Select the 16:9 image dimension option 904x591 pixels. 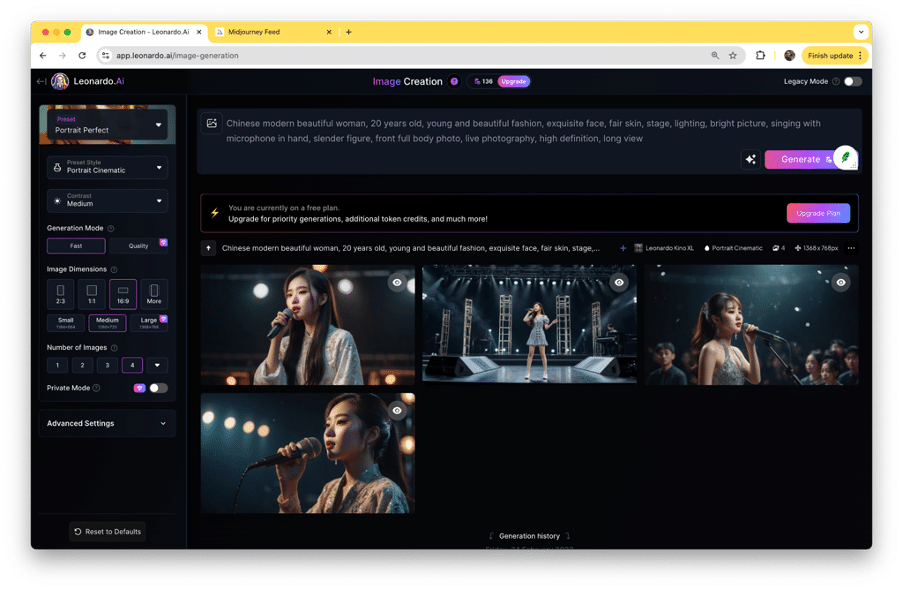(x=123, y=294)
